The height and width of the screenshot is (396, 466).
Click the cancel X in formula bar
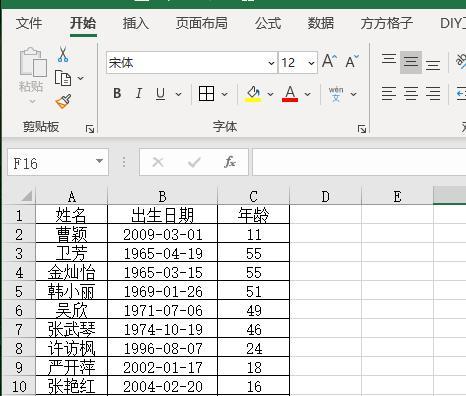point(158,162)
